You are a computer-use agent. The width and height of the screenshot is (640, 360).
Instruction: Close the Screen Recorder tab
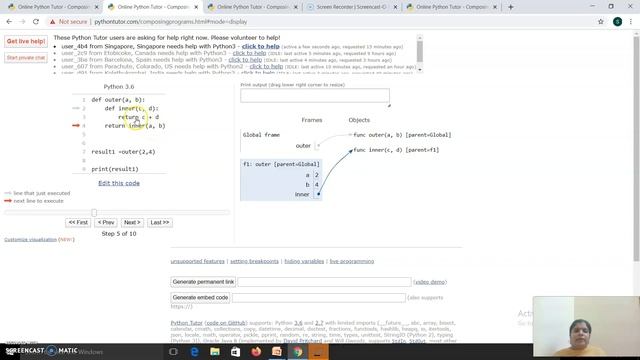pyautogui.click(x=395, y=7)
